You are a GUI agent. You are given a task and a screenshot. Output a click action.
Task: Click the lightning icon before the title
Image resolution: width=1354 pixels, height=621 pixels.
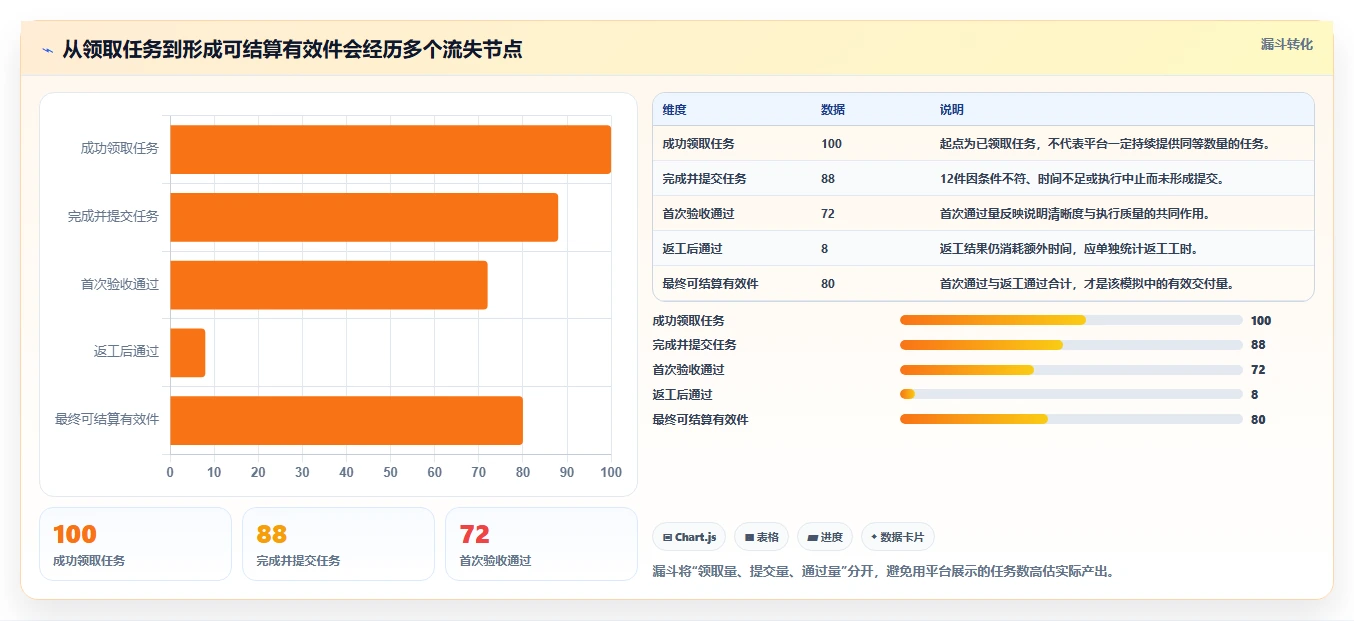click(x=47, y=50)
